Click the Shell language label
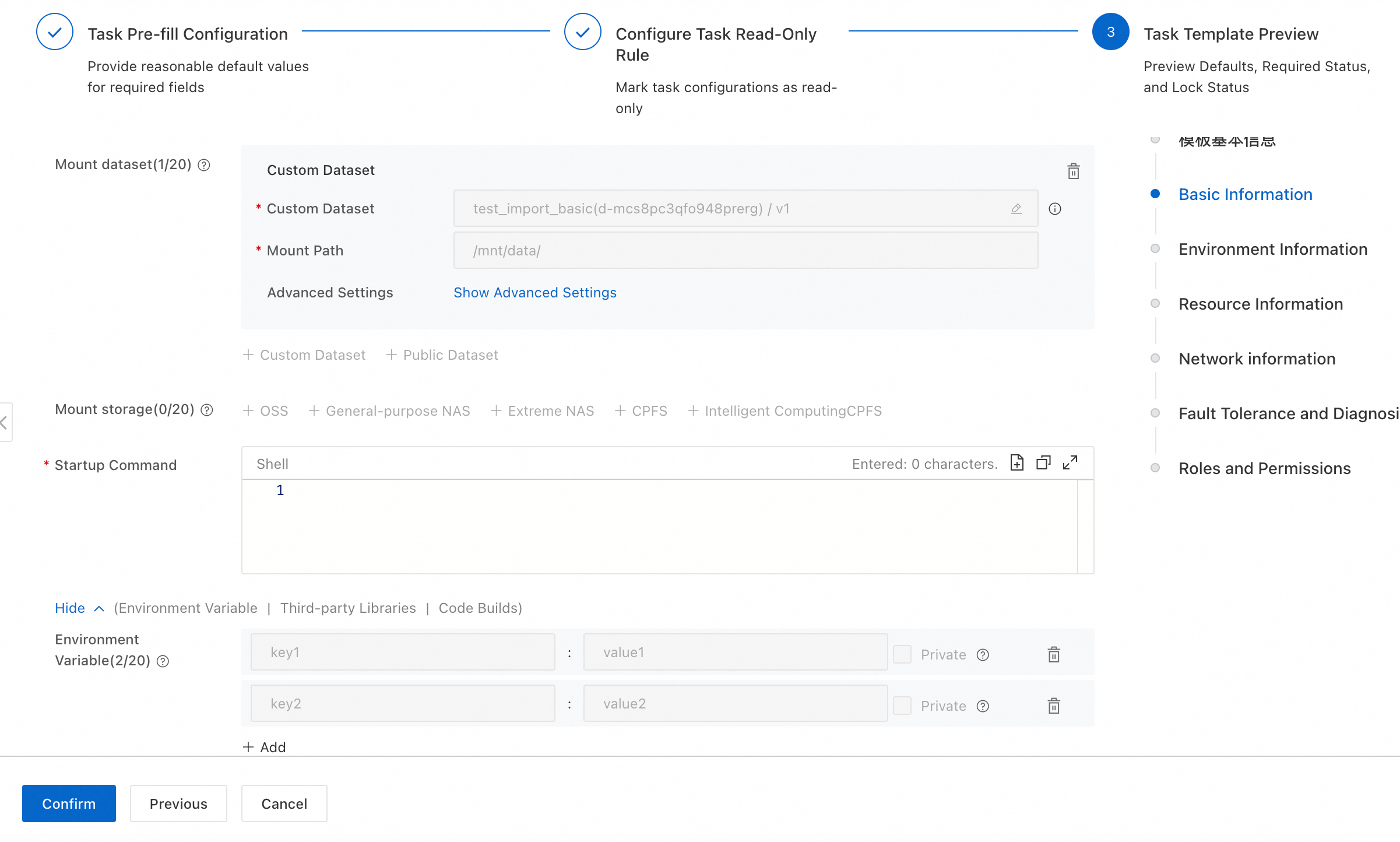Viewport: 1400px width, 842px height. (272, 464)
